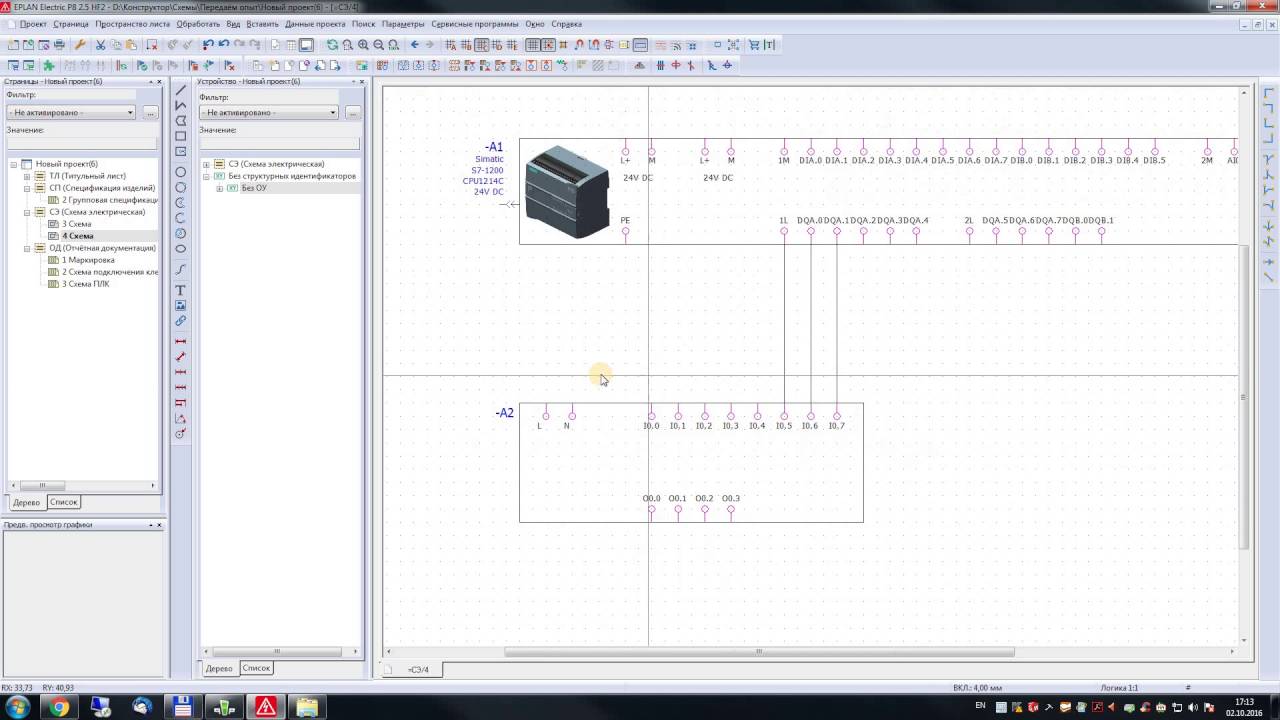Select the Rectangle drawing tool
1280x720 pixels.
click(x=181, y=136)
